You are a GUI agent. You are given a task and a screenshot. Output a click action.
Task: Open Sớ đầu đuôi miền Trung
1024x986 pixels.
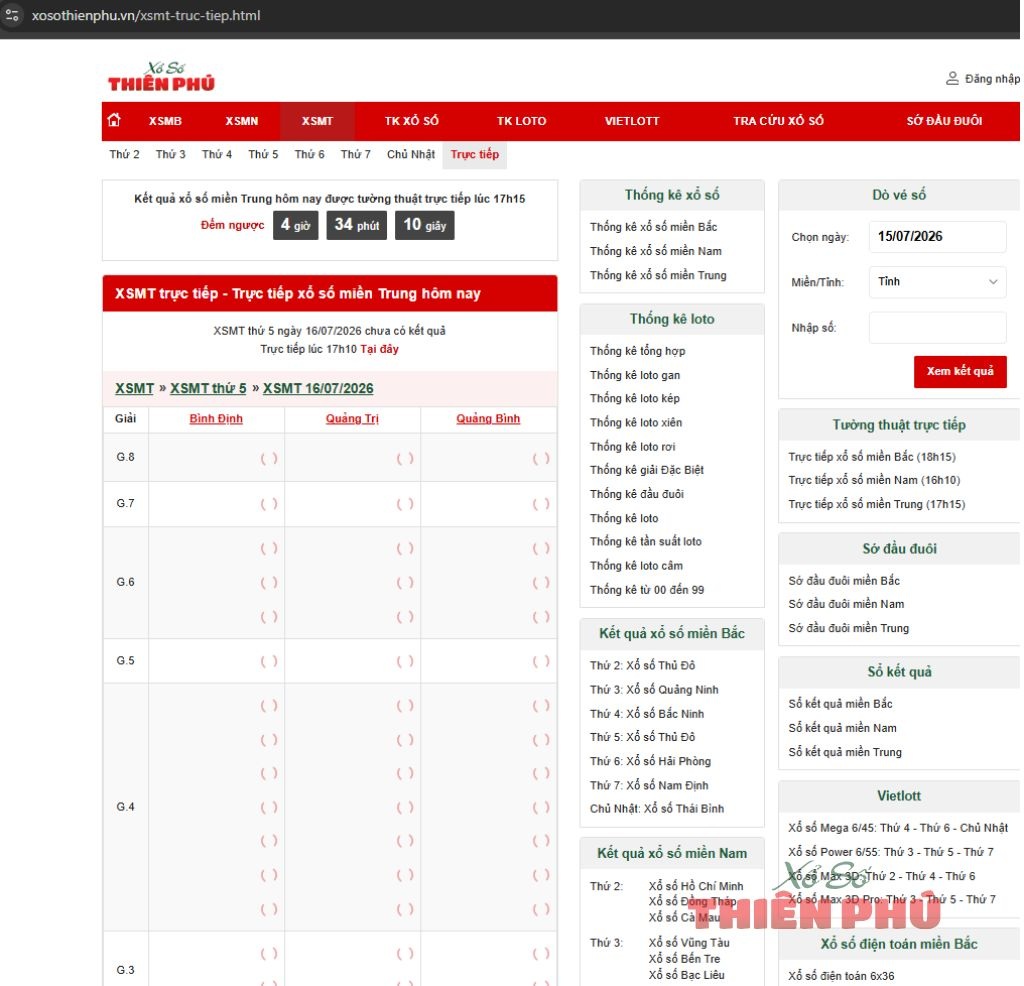848,628
